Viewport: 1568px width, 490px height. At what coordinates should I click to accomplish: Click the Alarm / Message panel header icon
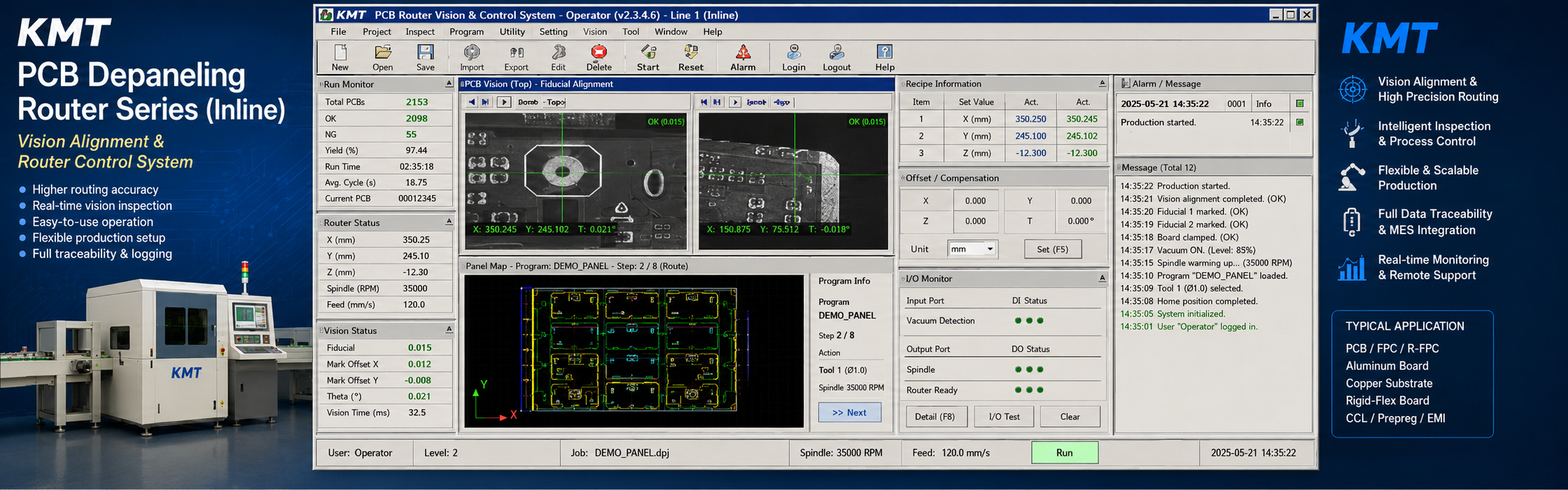1126,83
